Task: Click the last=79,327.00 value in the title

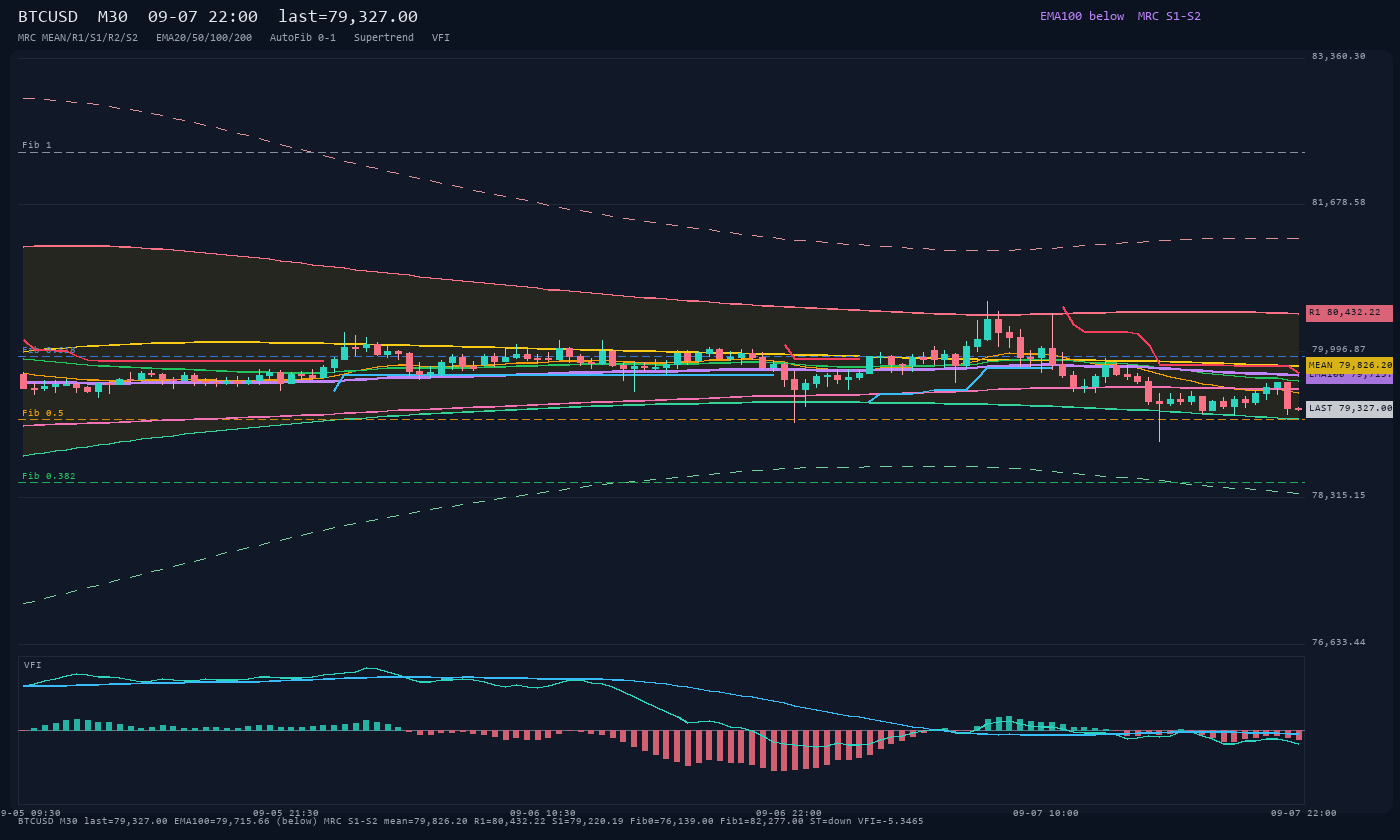Action: tap(348, 17)
